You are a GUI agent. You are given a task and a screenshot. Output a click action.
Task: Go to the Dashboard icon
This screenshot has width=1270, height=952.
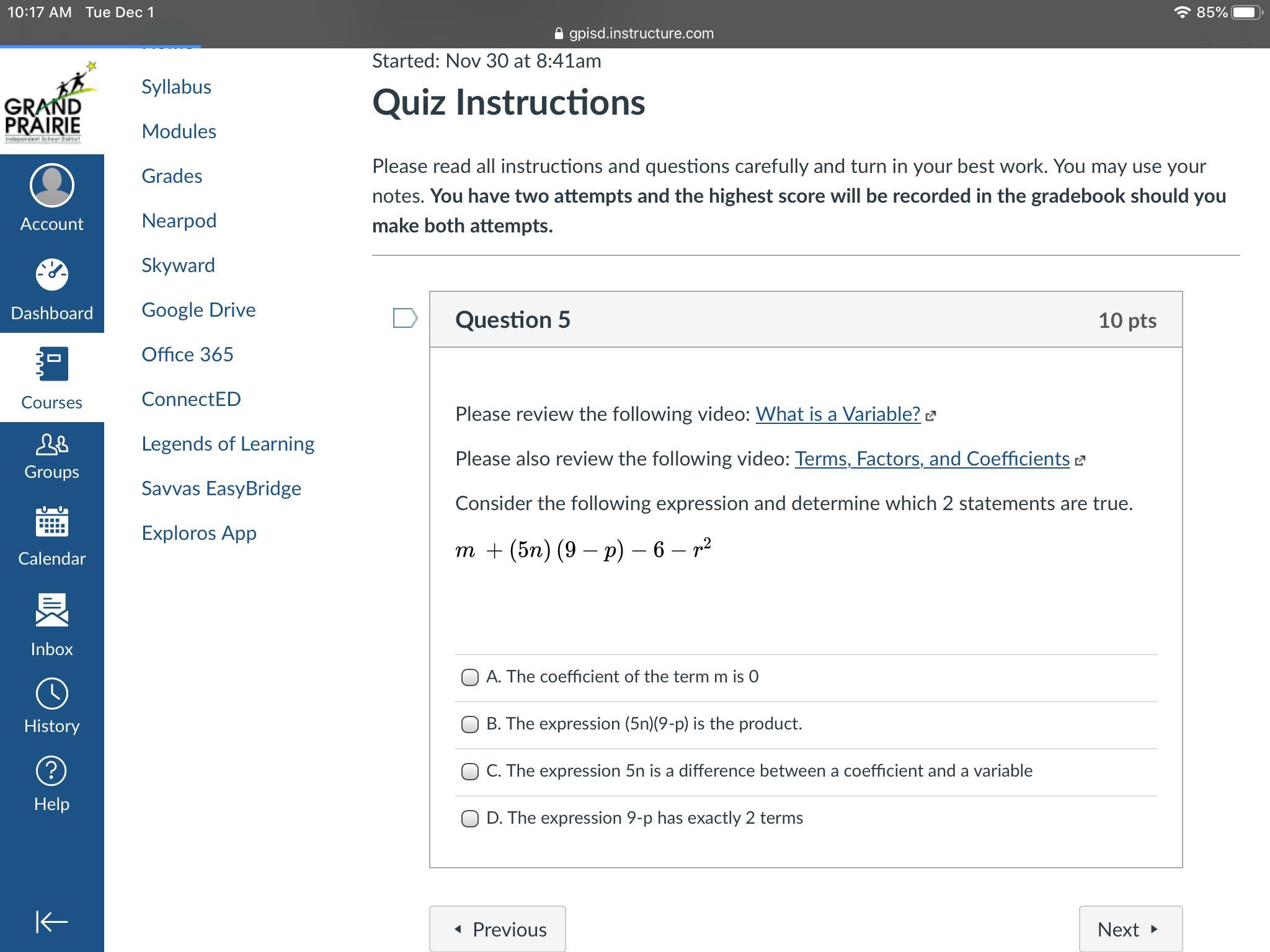click(52, 275)
